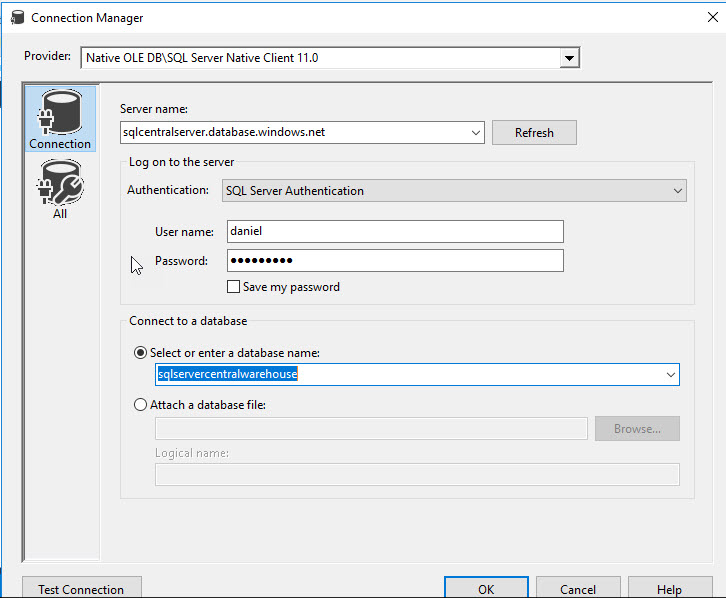
Task: Click the 'User name:' label
Action: point(184,231)
